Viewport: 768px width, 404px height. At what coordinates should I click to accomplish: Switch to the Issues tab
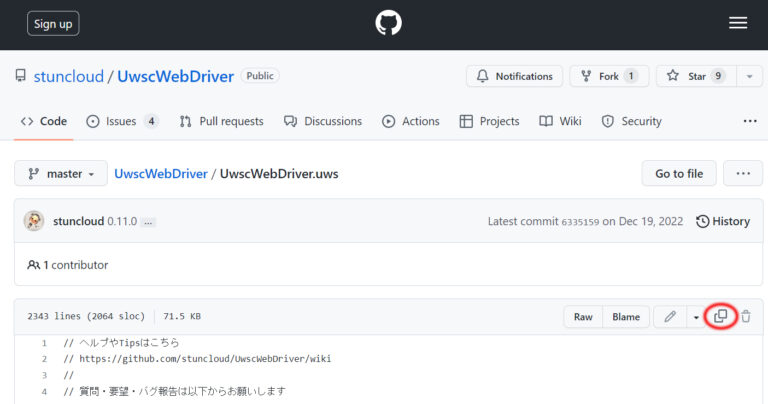(x=122, y=121)
